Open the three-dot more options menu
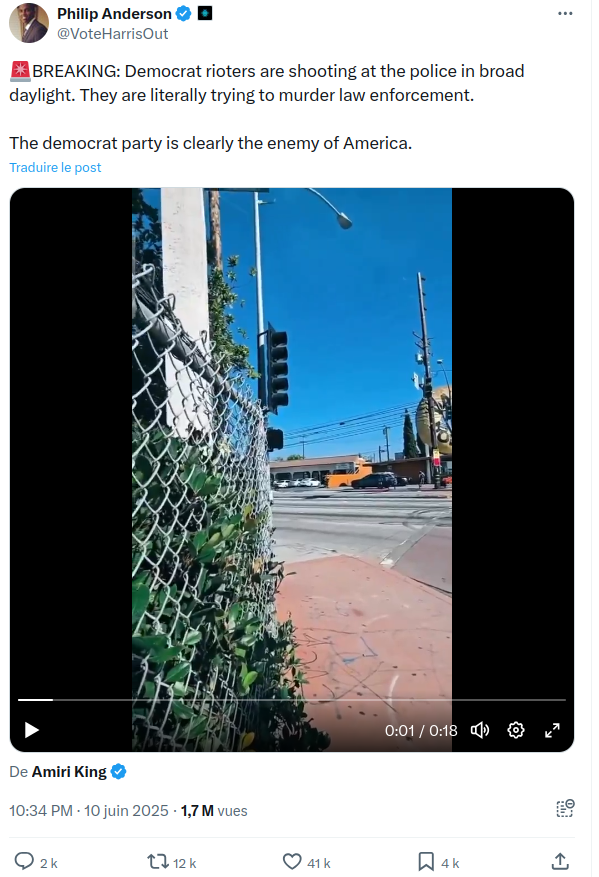 [x=565, y=13]
